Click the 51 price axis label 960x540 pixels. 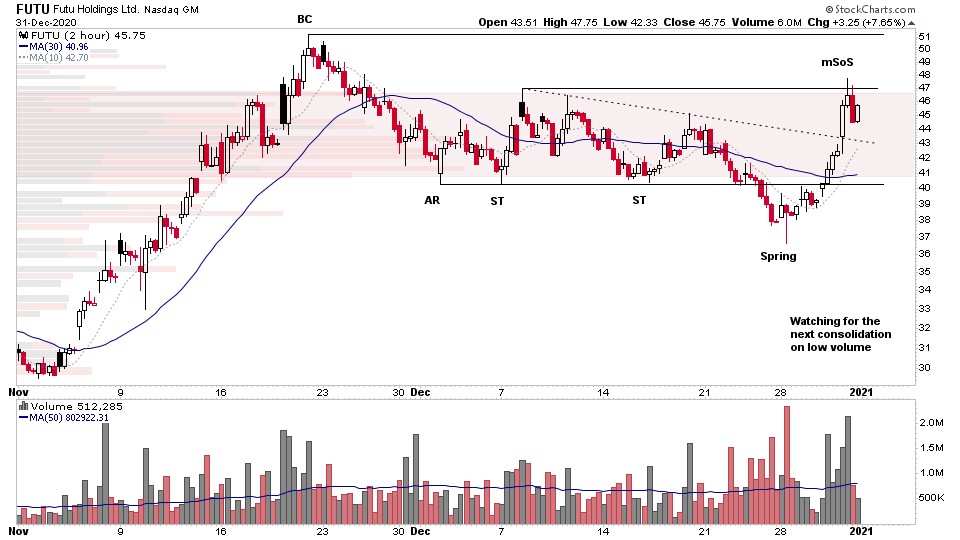click(924, 36)
